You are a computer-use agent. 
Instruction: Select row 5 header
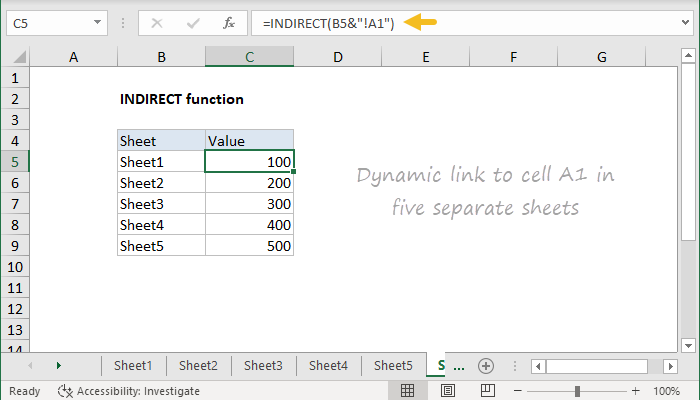pyautogui.click(x=15, y=162)
